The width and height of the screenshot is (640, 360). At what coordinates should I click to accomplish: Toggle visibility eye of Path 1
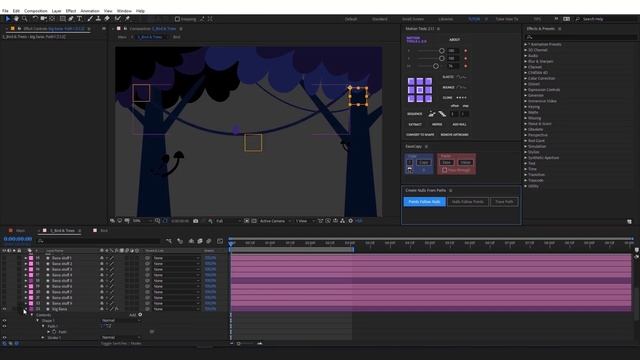click(4, 326)
